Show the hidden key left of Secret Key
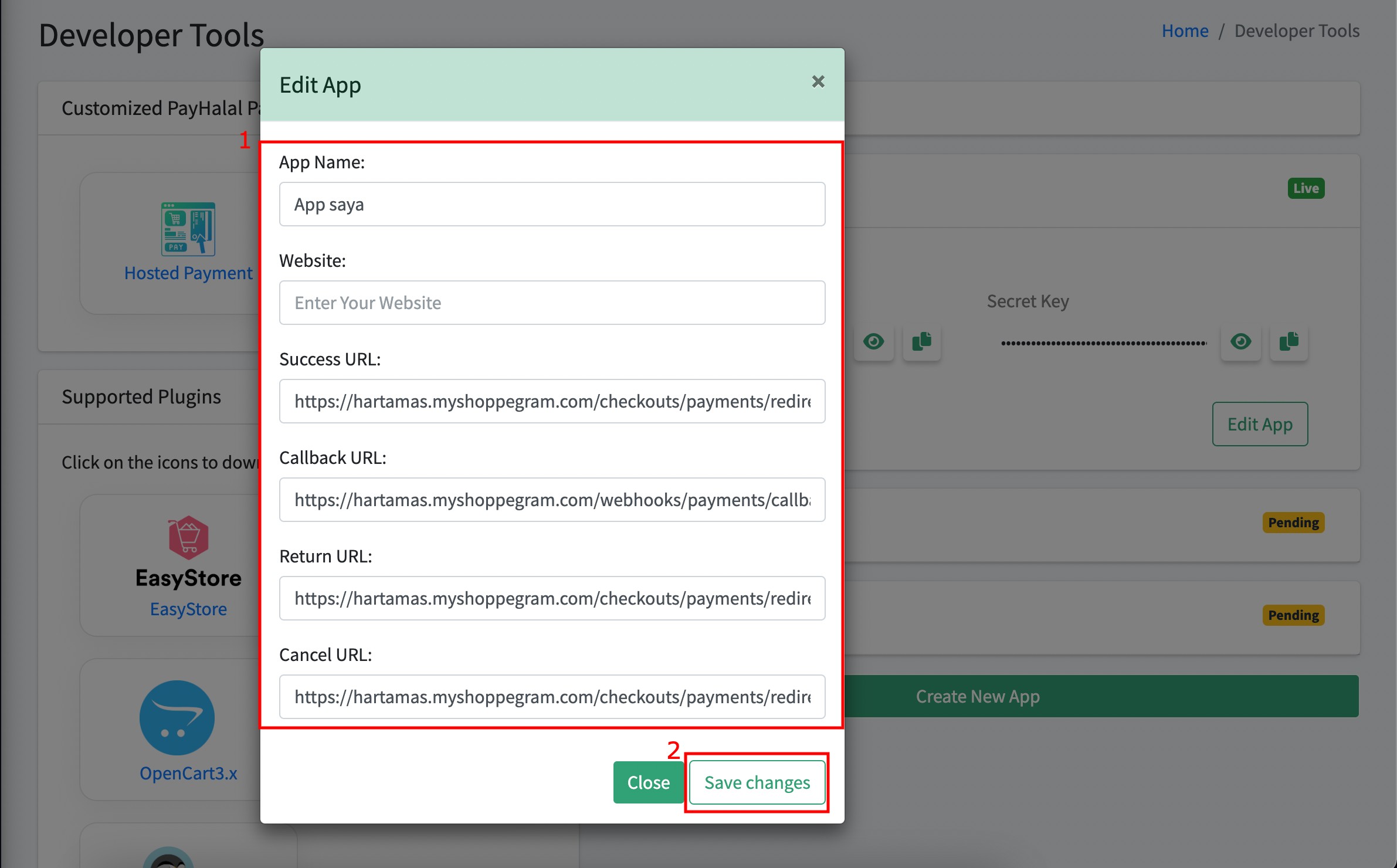 [x=874, y=341]
